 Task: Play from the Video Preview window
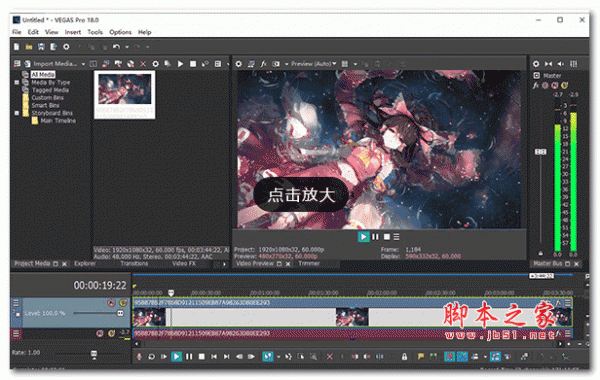tap(363, 237)
